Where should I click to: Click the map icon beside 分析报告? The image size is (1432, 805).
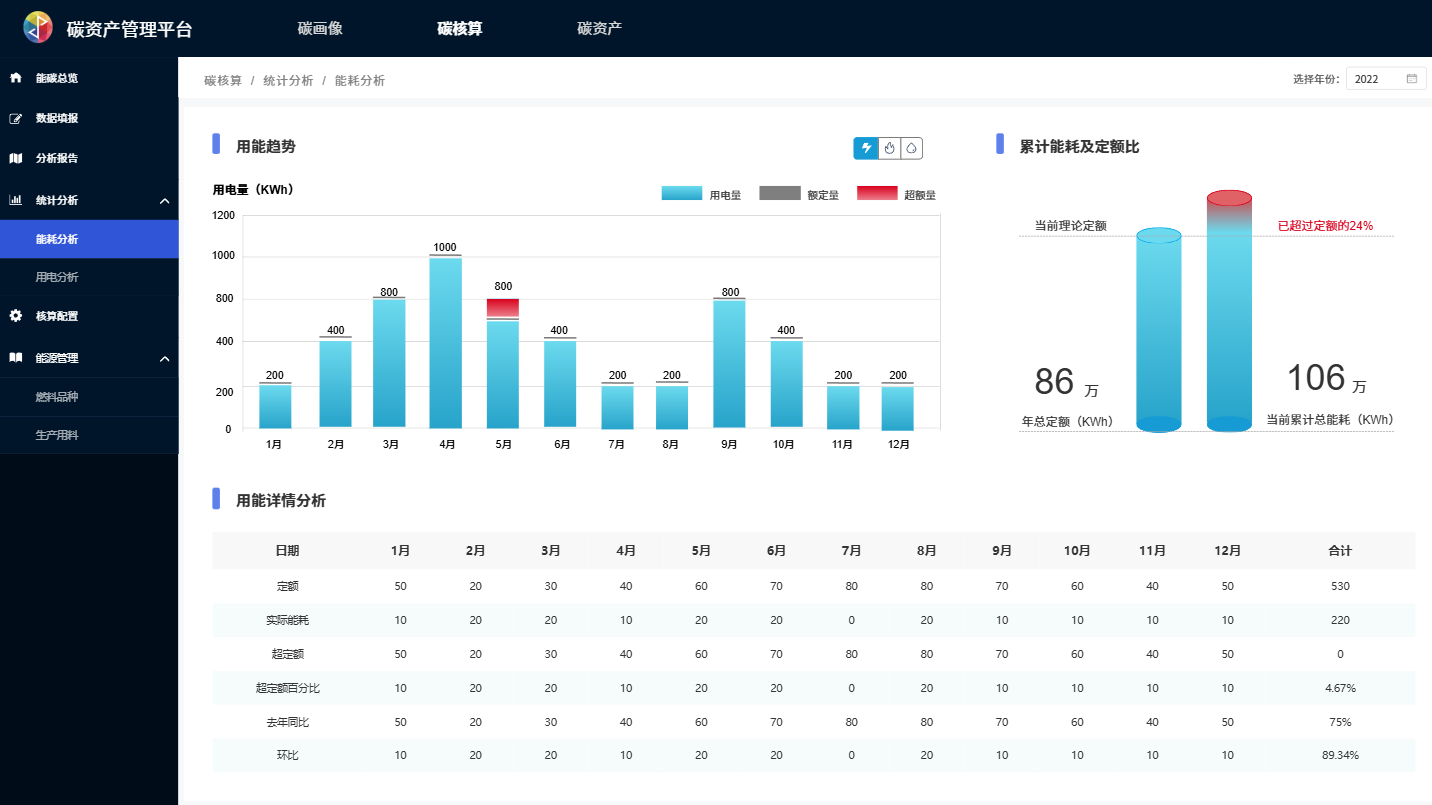coord(16,158)
